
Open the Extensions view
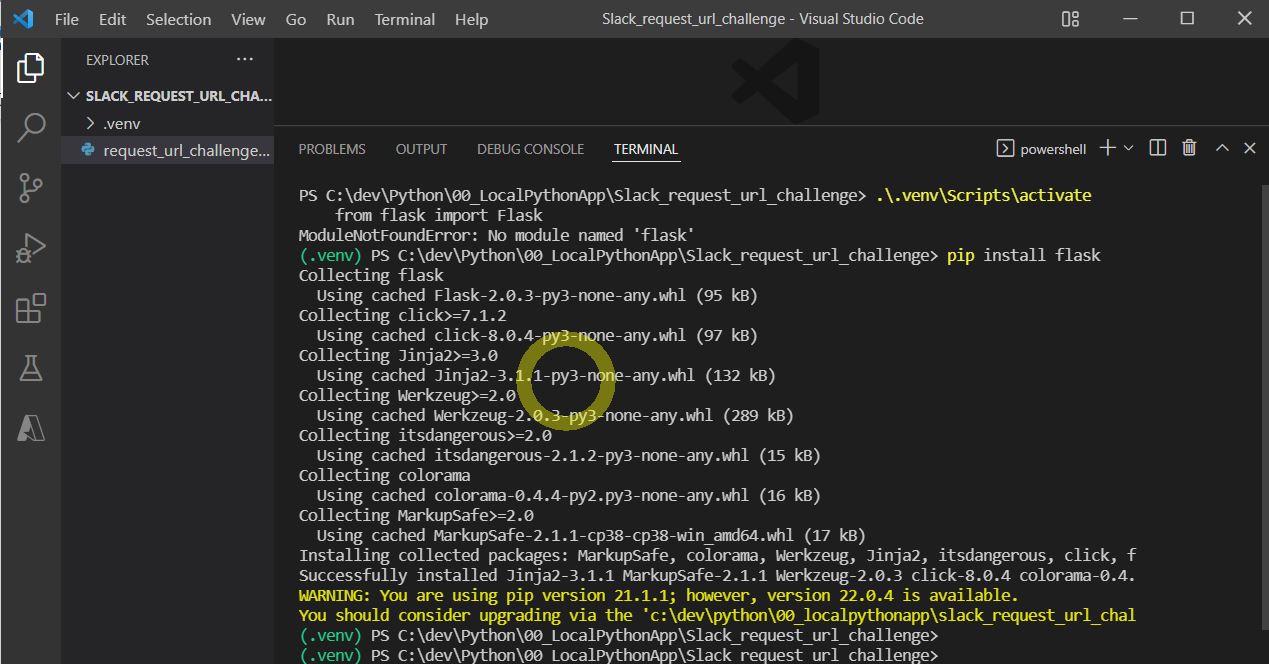click(31, 308)
